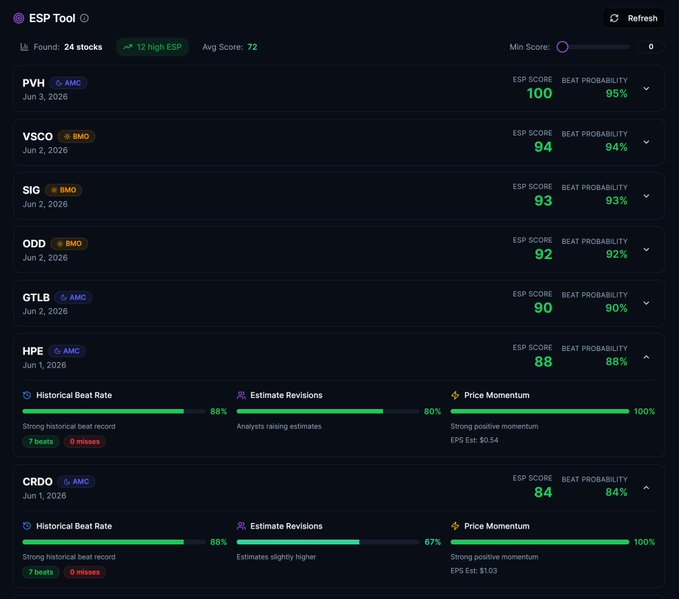Click SIG's 93% beat probability
This screenshot has width=679, height=599.
coord(616,201)
